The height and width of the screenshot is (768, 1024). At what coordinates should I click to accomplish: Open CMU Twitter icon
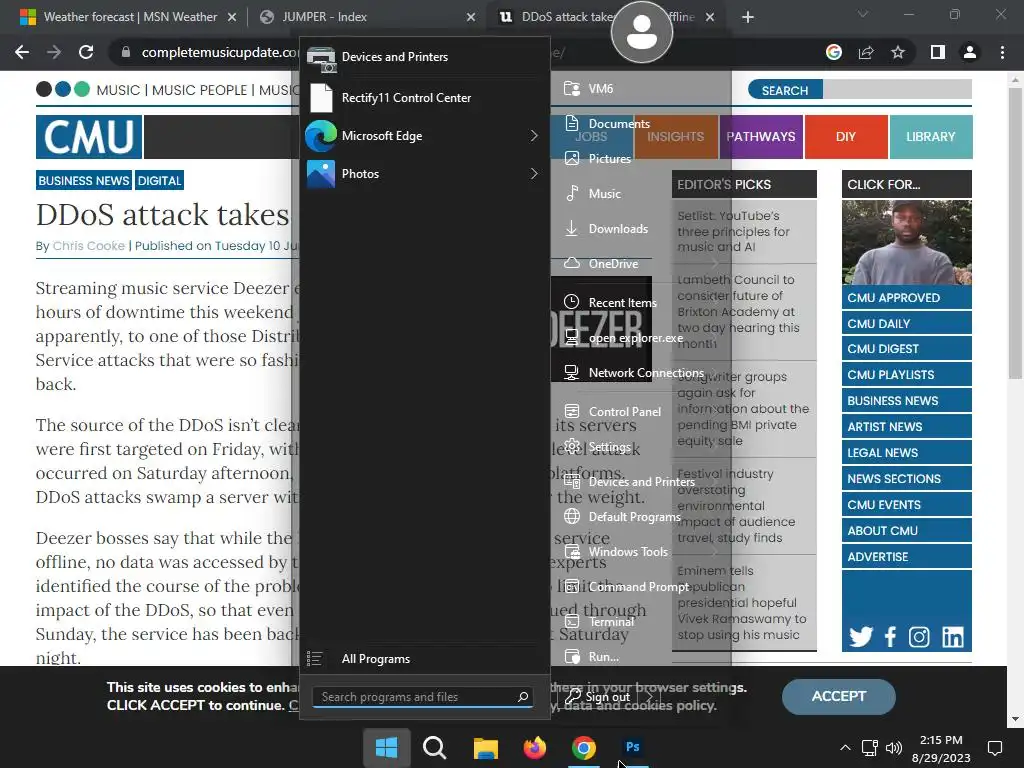coord(861,637)
